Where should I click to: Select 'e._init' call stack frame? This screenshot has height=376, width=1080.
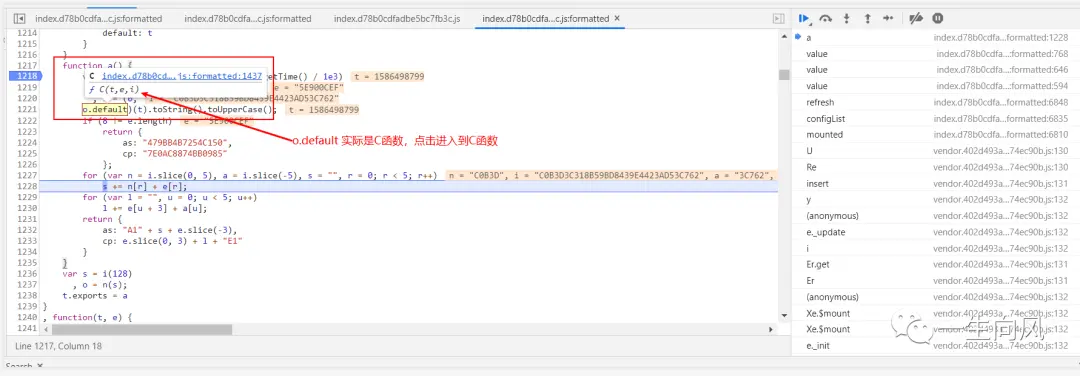[935, 346]
